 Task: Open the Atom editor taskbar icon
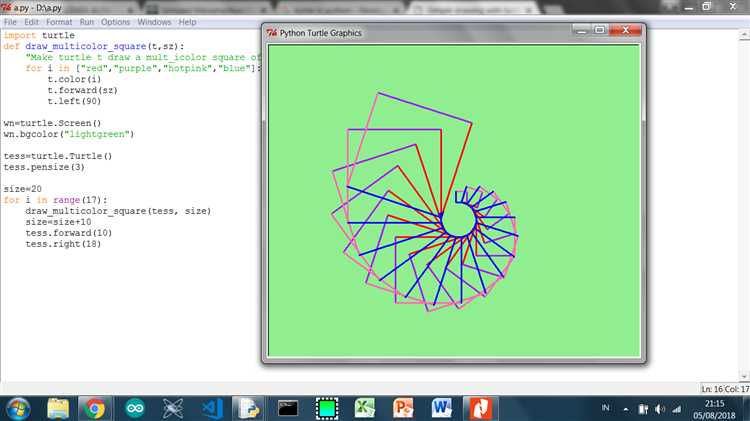(x=173, y=409)
